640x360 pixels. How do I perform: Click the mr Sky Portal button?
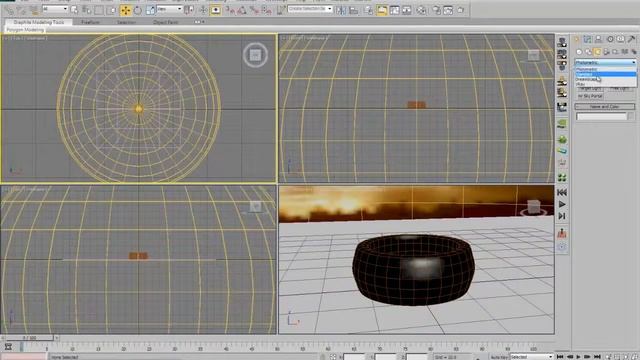click(590, 96)
